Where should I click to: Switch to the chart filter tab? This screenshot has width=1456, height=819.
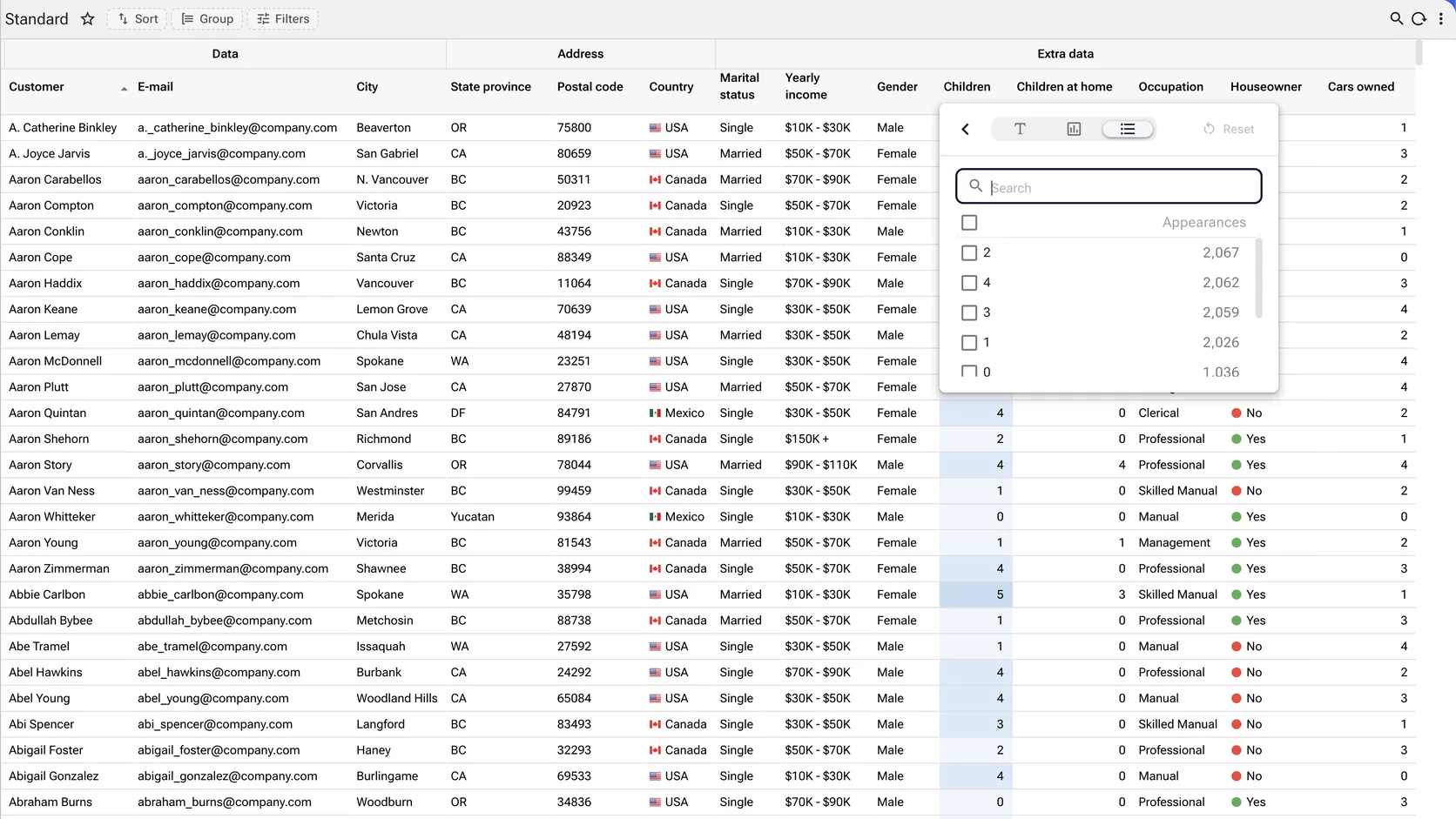click(x=1074, y=129)
